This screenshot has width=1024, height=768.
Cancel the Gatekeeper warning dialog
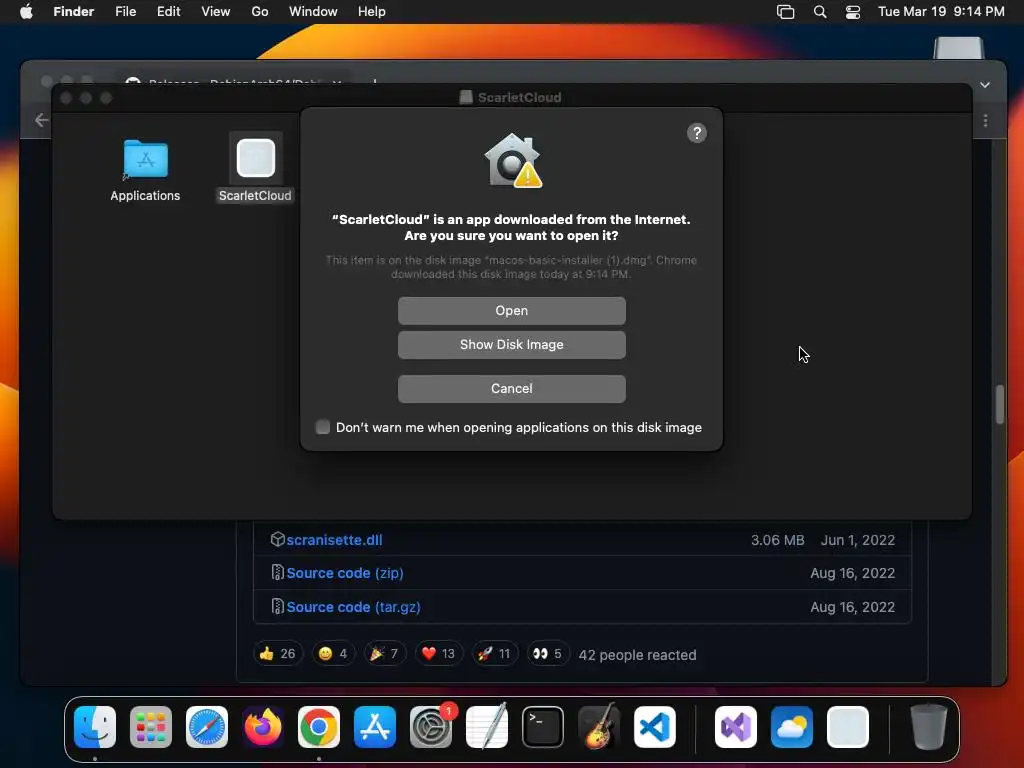(511, 389)
